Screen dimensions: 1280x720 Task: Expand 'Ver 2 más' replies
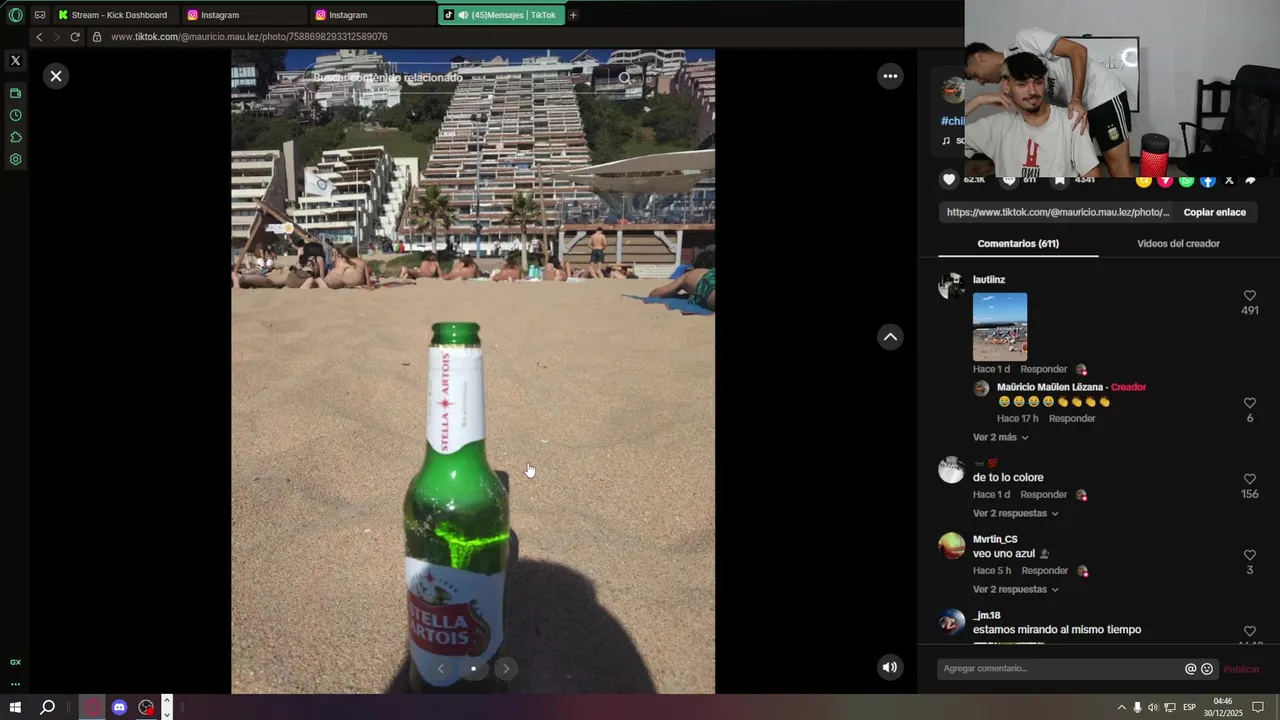(1000, 437)
